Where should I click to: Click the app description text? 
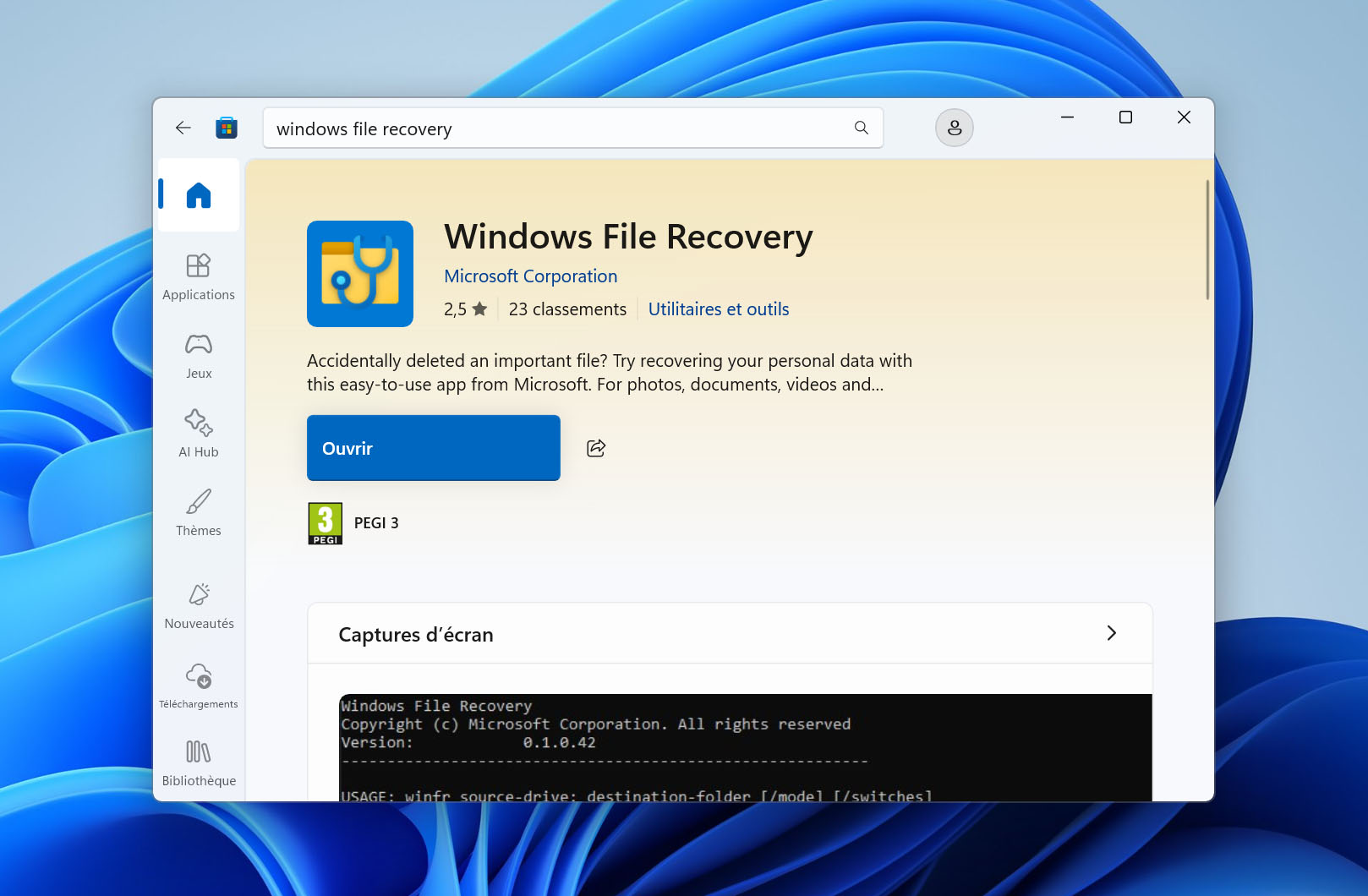610,373
